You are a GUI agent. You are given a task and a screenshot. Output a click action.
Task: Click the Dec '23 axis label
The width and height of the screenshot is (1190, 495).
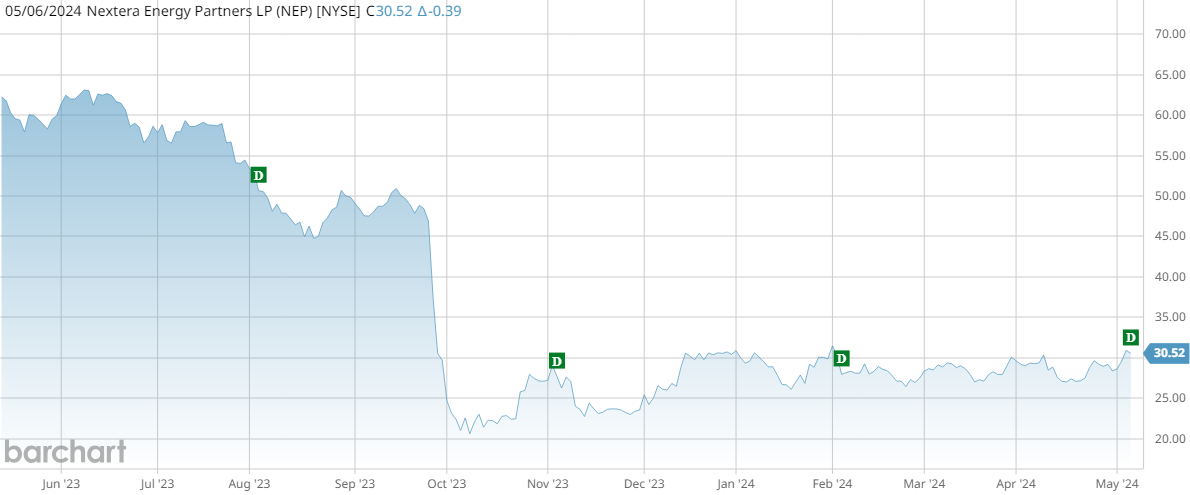(x=644, y=483)
